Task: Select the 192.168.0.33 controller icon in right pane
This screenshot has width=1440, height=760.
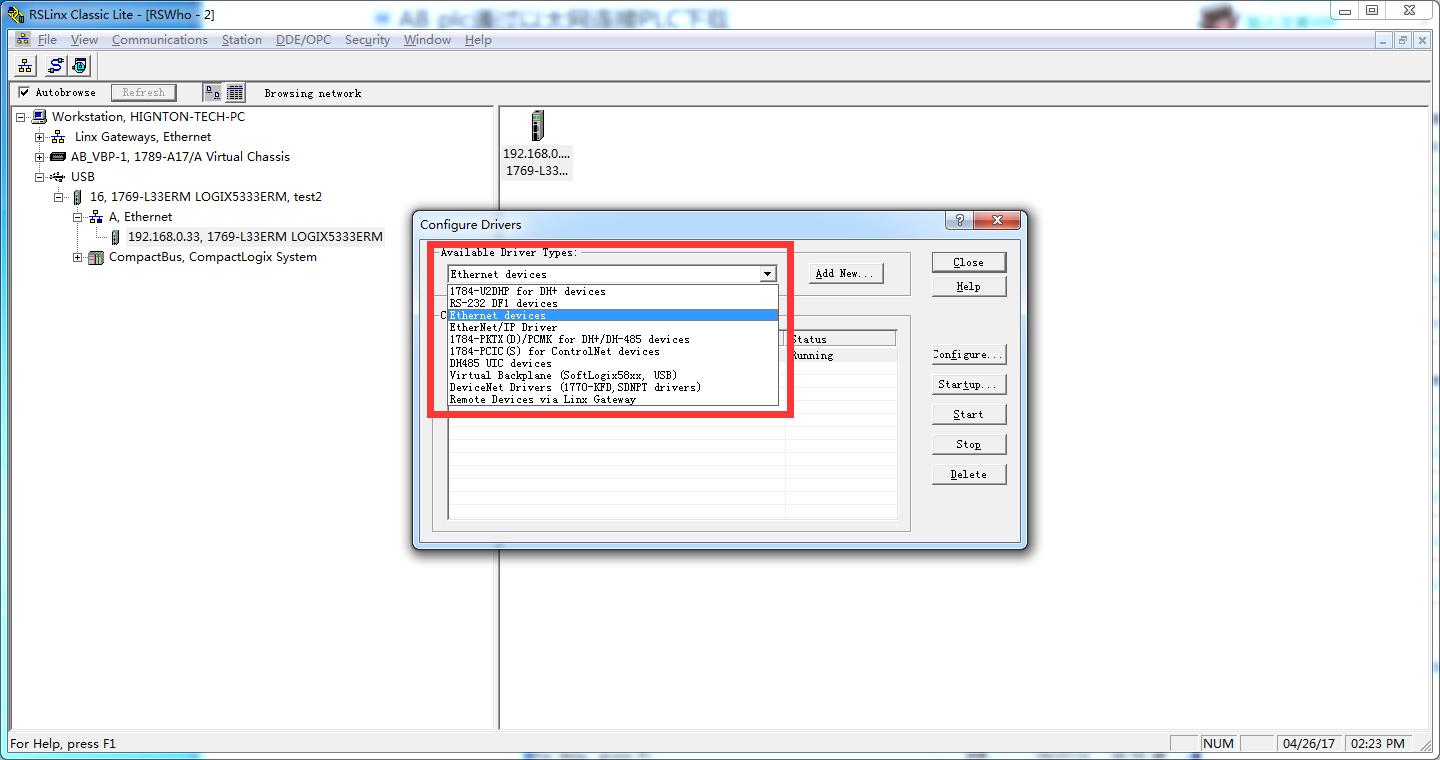Action: (538, 127)
